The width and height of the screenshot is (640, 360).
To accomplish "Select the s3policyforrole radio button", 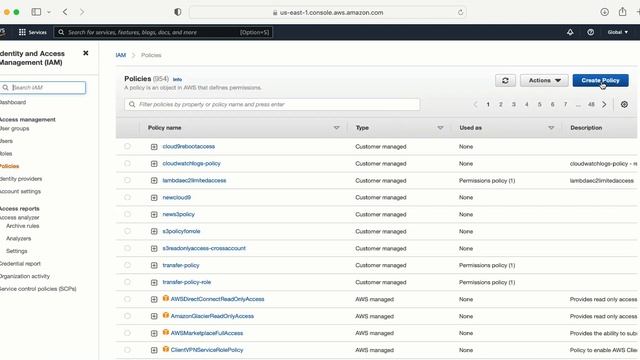I will coord(127,231).
